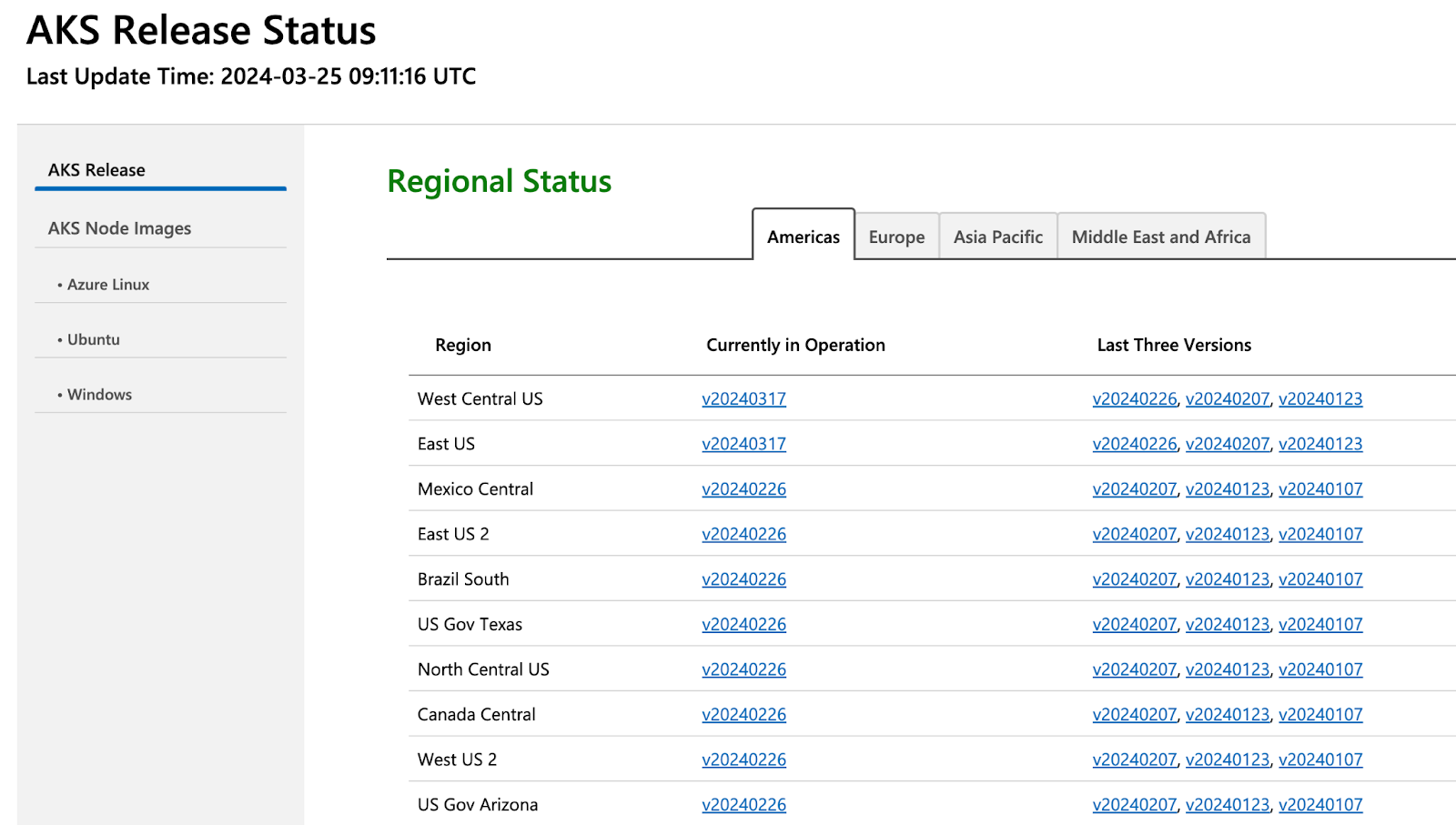
Task: Open v20240317 for West Central US
Action: (x=743, y=398)
